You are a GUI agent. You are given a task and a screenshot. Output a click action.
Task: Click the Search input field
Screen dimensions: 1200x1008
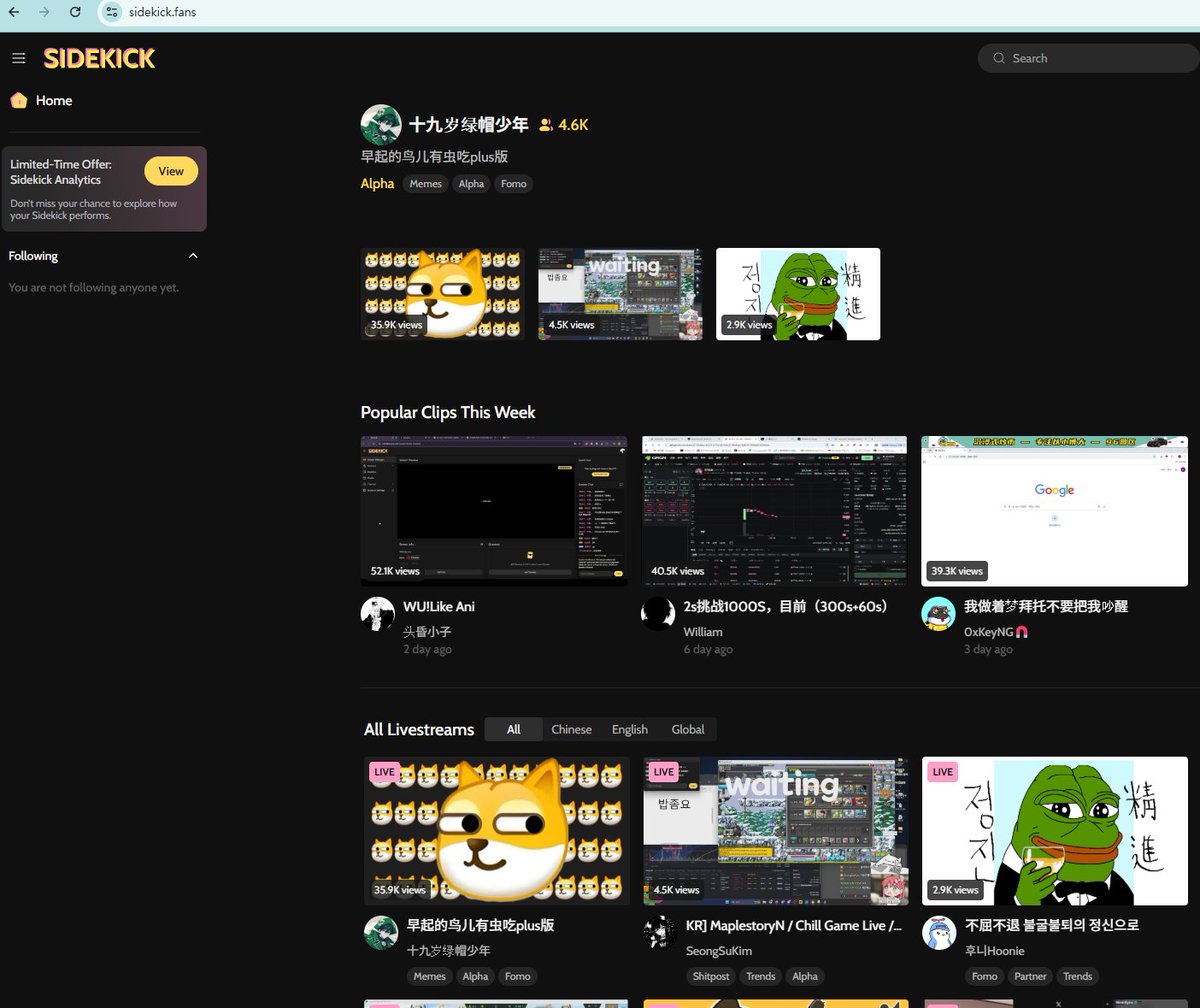pos(1089,58)
